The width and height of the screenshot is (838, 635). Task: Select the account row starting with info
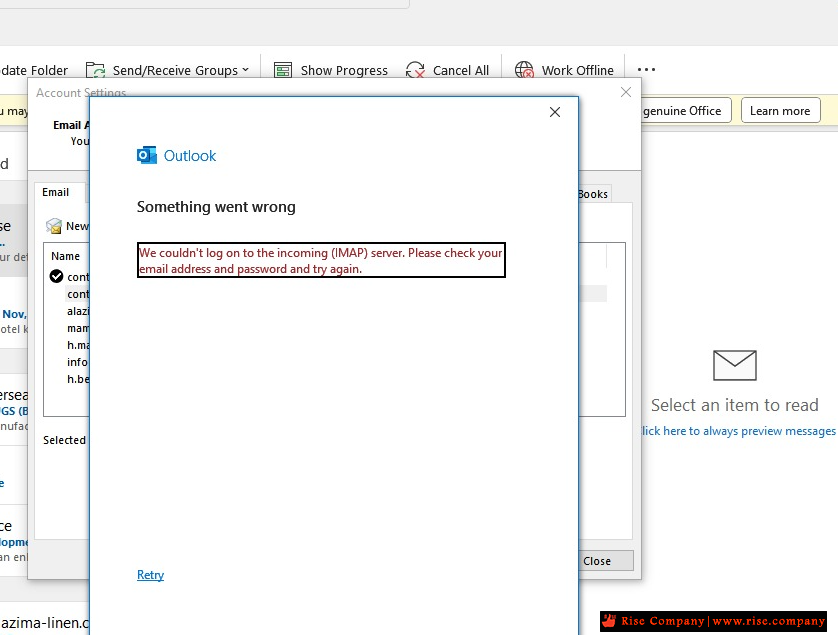[78, 362]
